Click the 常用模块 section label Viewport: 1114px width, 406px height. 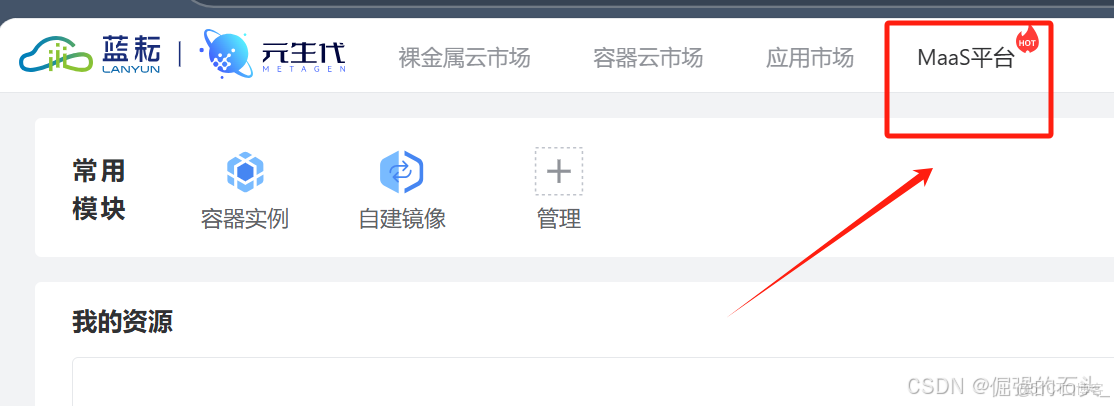(99, 190)
